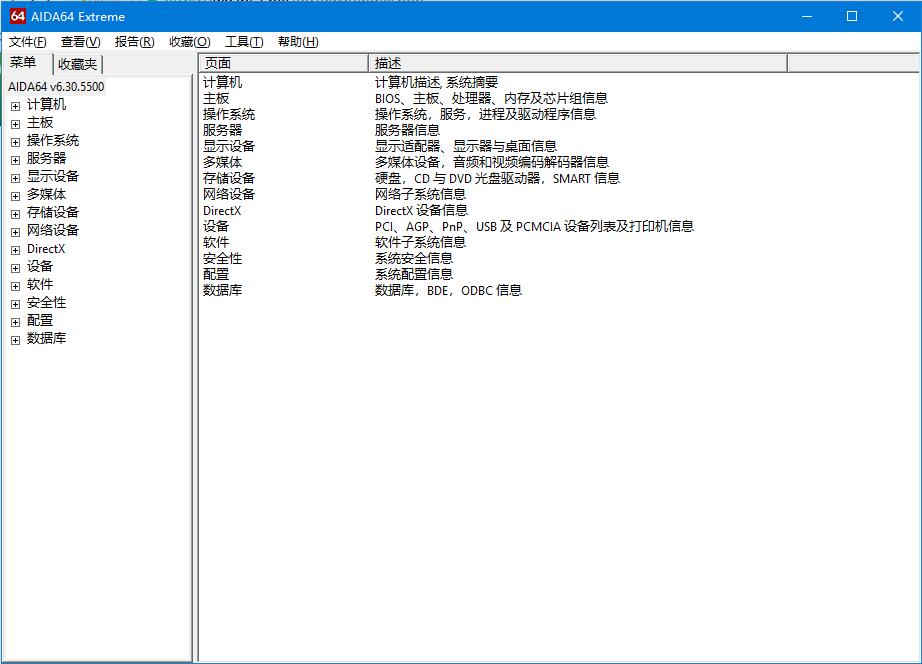The width and height of the screenshot is (922, 664).
Task: Minimize the AIDA64 Extreme window
Action: pos(807,16)
